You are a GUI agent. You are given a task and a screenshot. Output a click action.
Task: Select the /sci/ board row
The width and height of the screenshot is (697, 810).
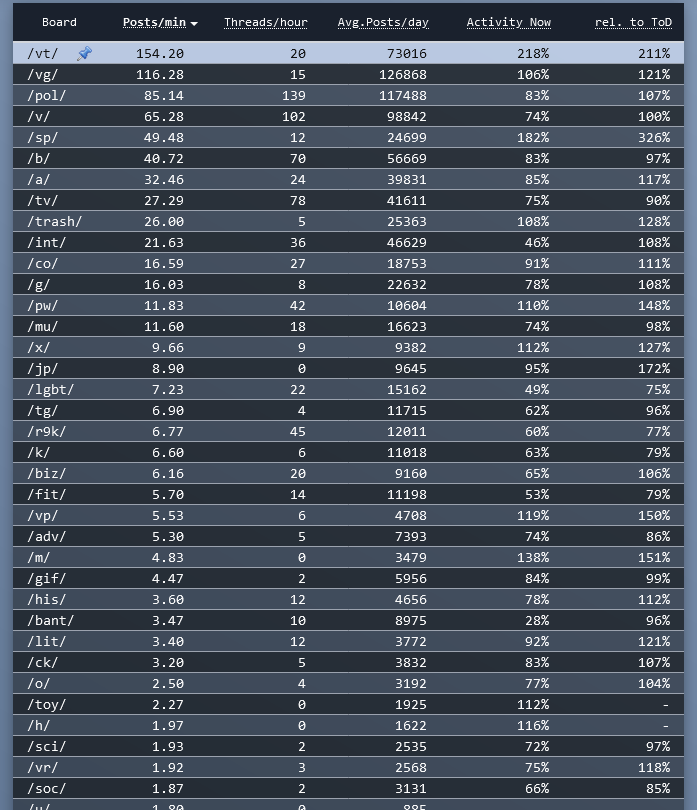tap(348, 746)
